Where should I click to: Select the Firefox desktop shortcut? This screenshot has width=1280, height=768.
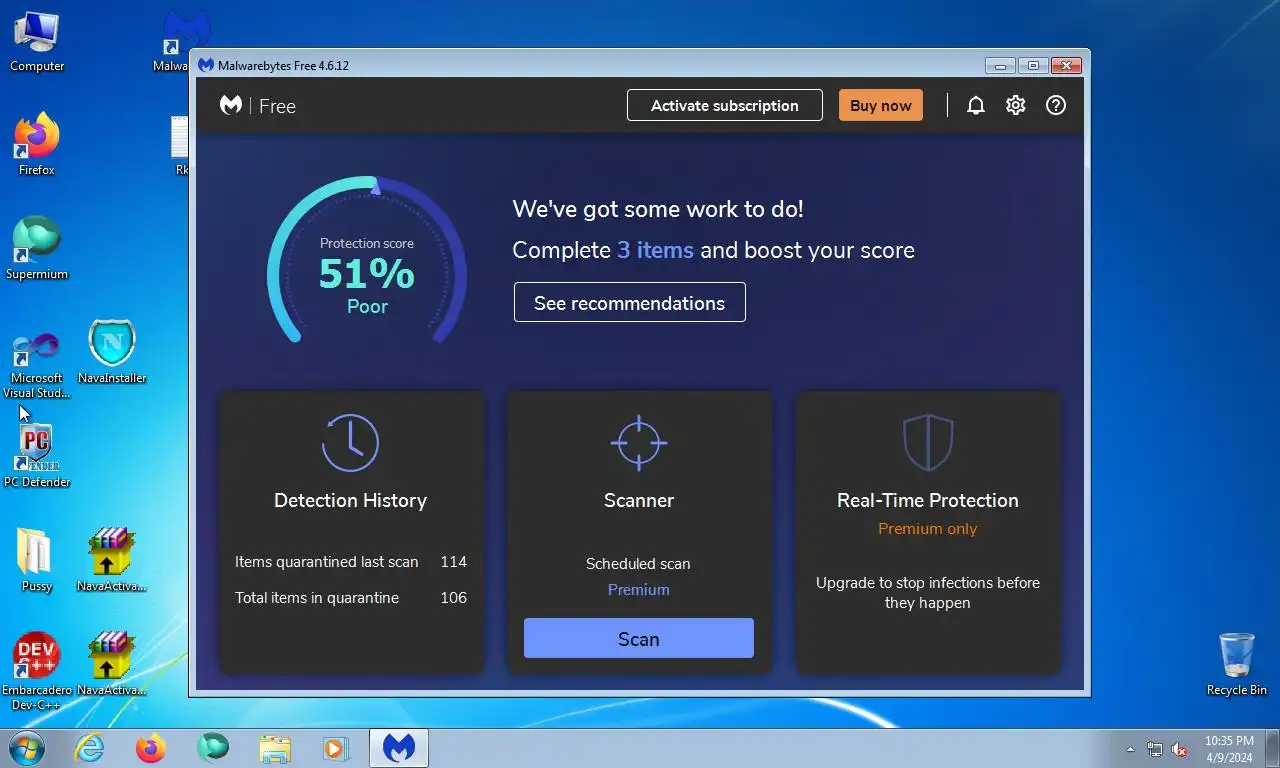click(37, 145)
